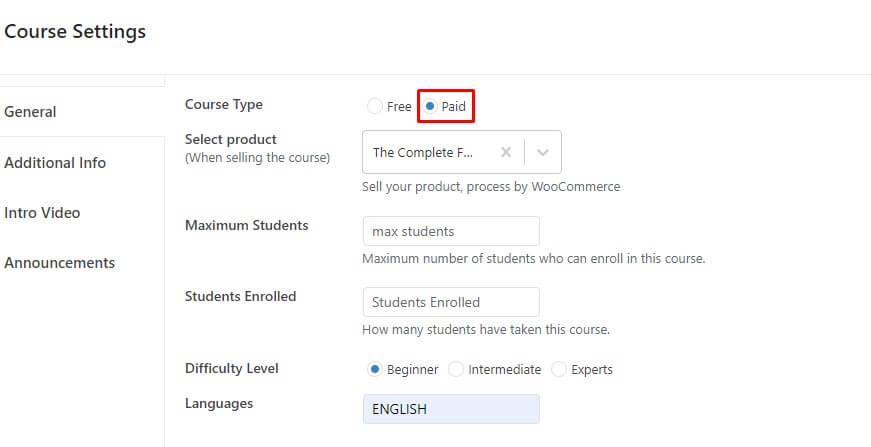Viewport: 871px width, 447px height.
Task: Open The Complete F... product combo box
Action: coord(430,153)
